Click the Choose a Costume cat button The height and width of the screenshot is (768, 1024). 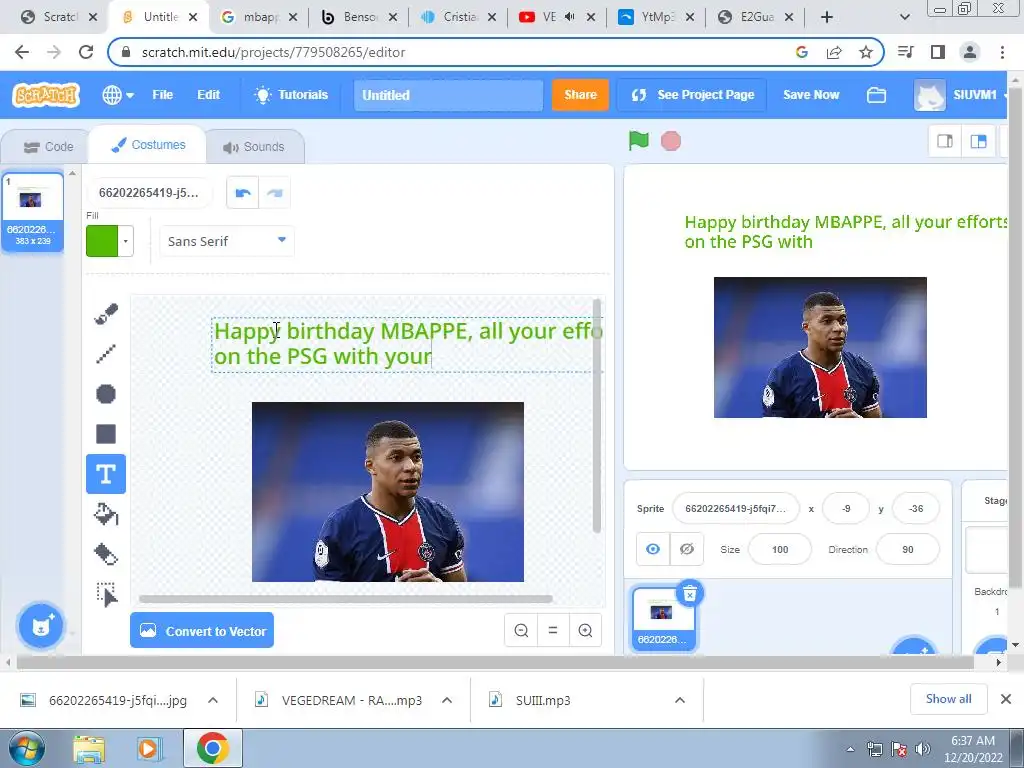coord(40,626)
